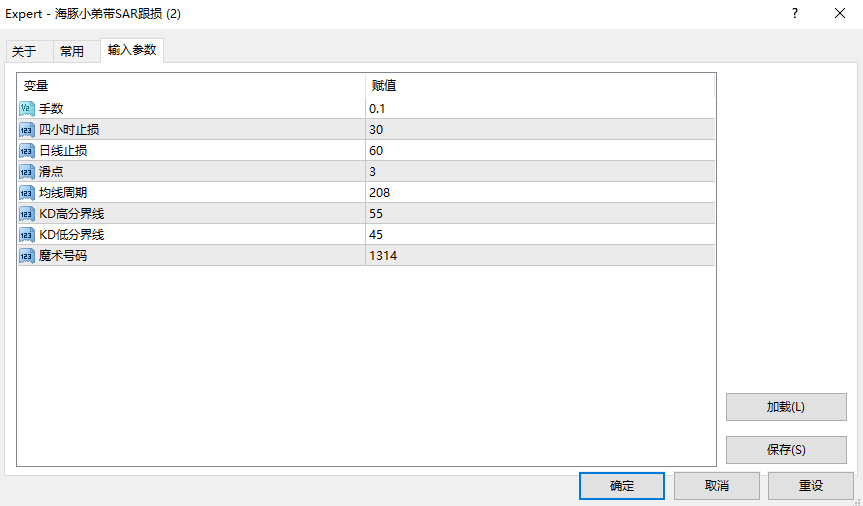863x506 pixels.
Task: Click the icon beside 四小时止损 parameter
Action: (x=27, y=129)
